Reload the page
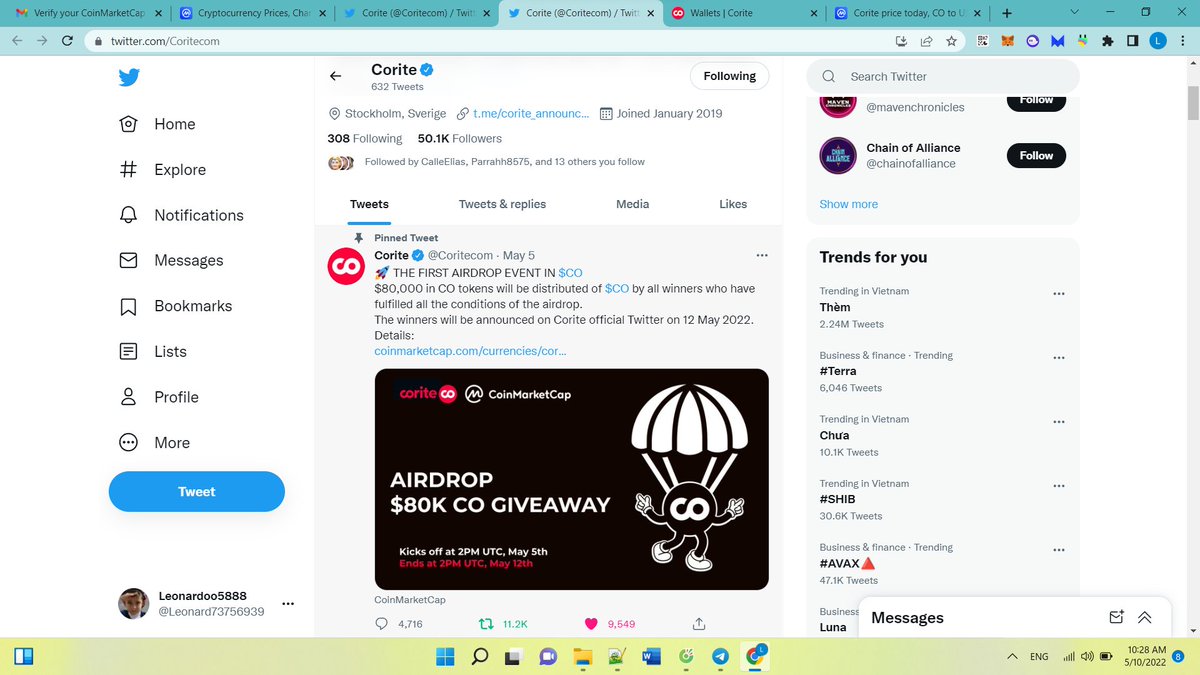Screen dimensions: 1200x675 (x=68, y=41)
